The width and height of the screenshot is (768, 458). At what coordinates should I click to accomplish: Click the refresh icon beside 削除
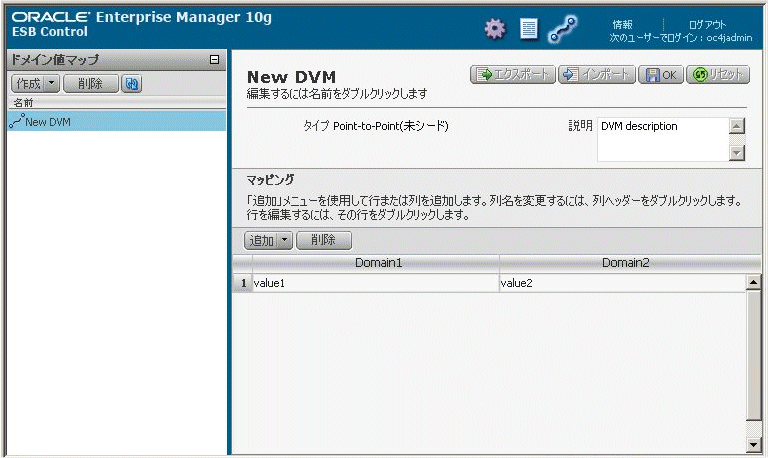(x=131, y=84)
